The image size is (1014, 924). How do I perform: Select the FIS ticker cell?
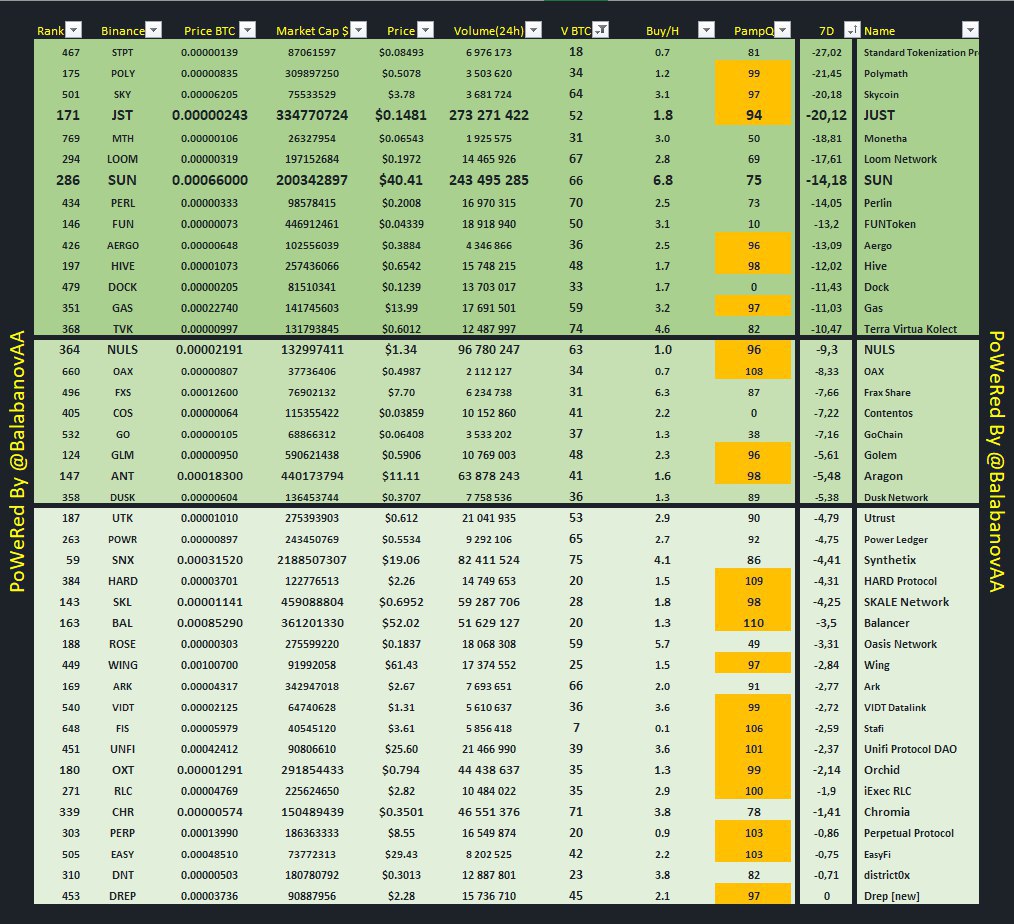(x=122, y=728)
